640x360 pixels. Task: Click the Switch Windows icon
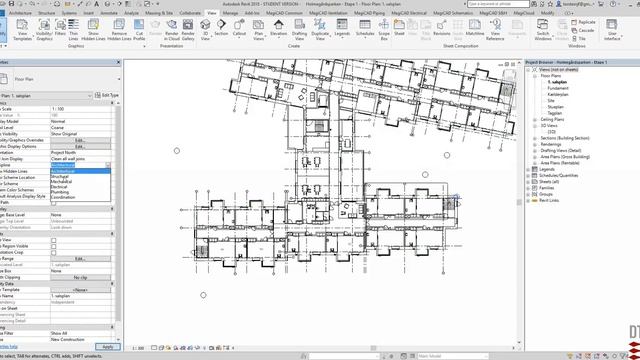[543, 29]
